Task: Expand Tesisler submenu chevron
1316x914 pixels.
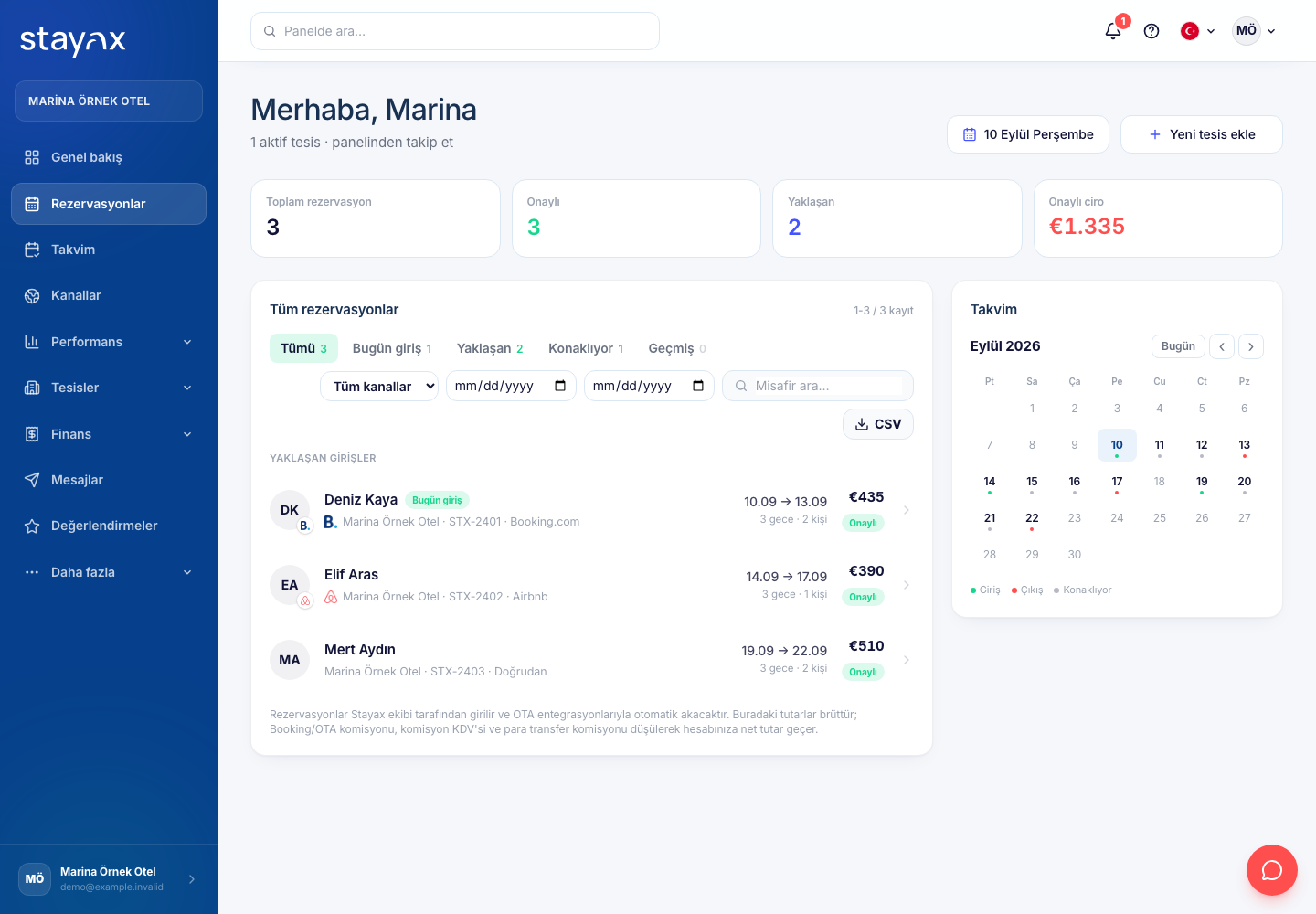Action: coord(187,388)
